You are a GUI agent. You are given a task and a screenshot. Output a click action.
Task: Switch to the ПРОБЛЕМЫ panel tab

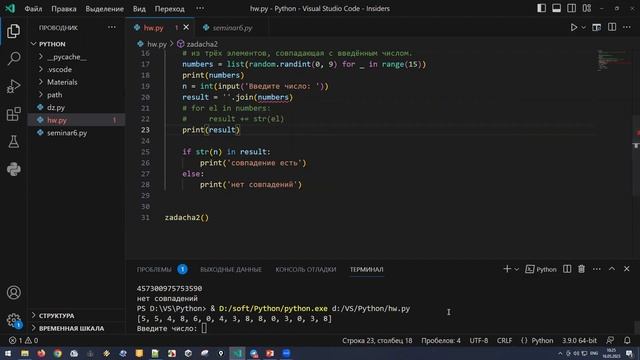(154, 269)
